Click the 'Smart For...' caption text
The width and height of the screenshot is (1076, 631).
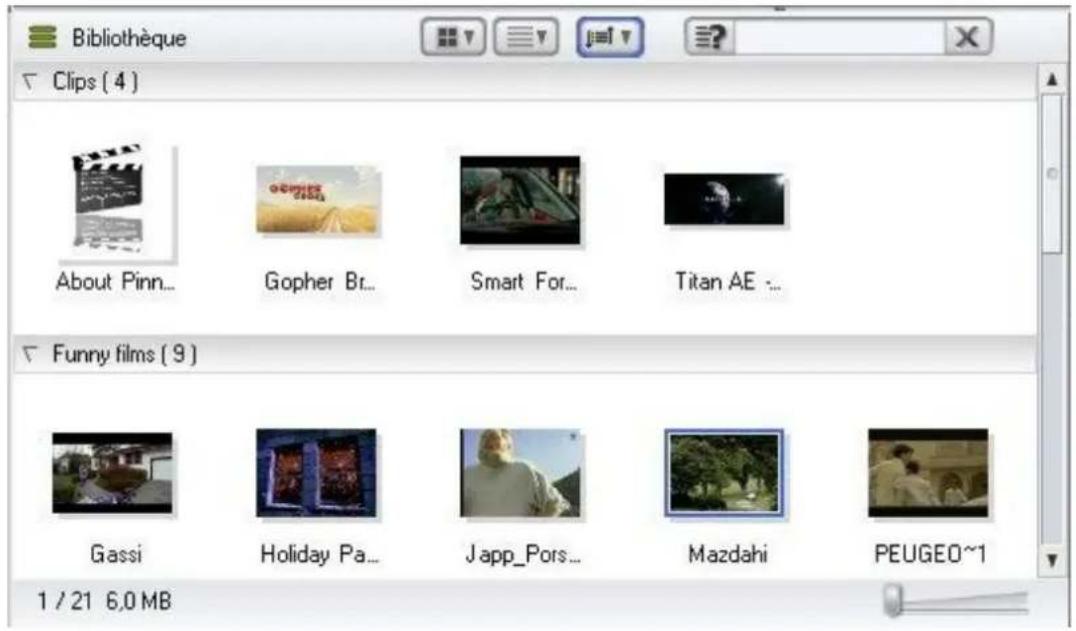[524, 281]
